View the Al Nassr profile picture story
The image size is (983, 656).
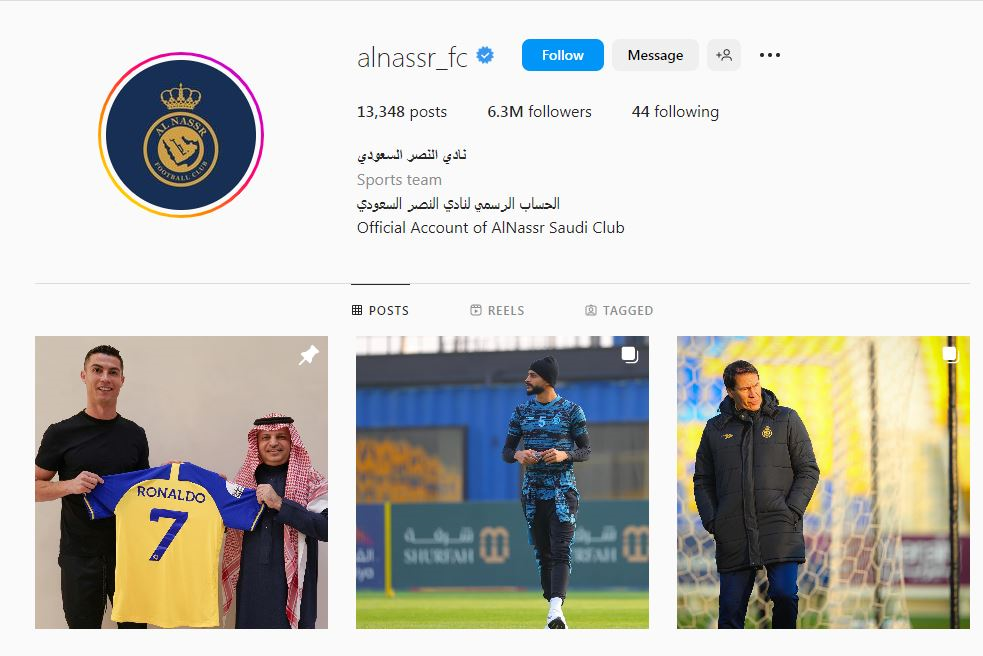(181, 135)
